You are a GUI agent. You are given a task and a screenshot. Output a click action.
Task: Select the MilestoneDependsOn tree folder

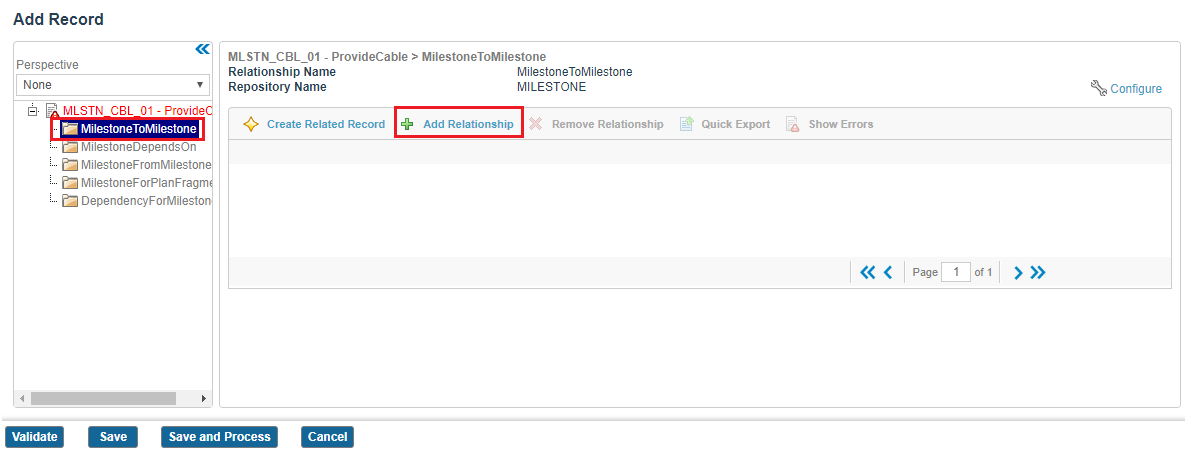click(x=138, y=147)
